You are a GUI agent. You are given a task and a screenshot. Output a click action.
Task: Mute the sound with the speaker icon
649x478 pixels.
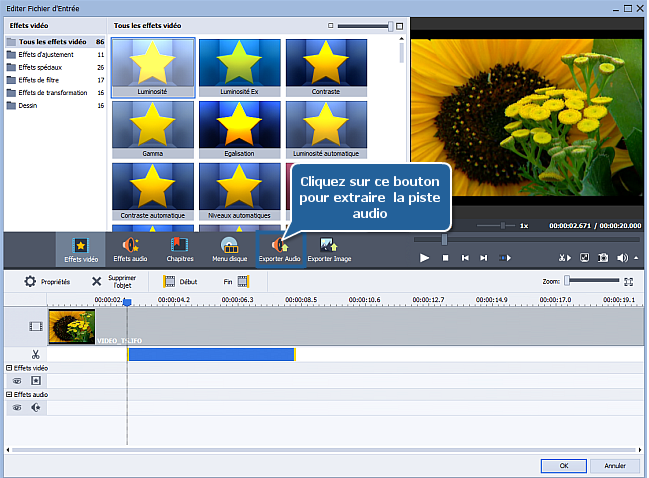coord(622,258)
